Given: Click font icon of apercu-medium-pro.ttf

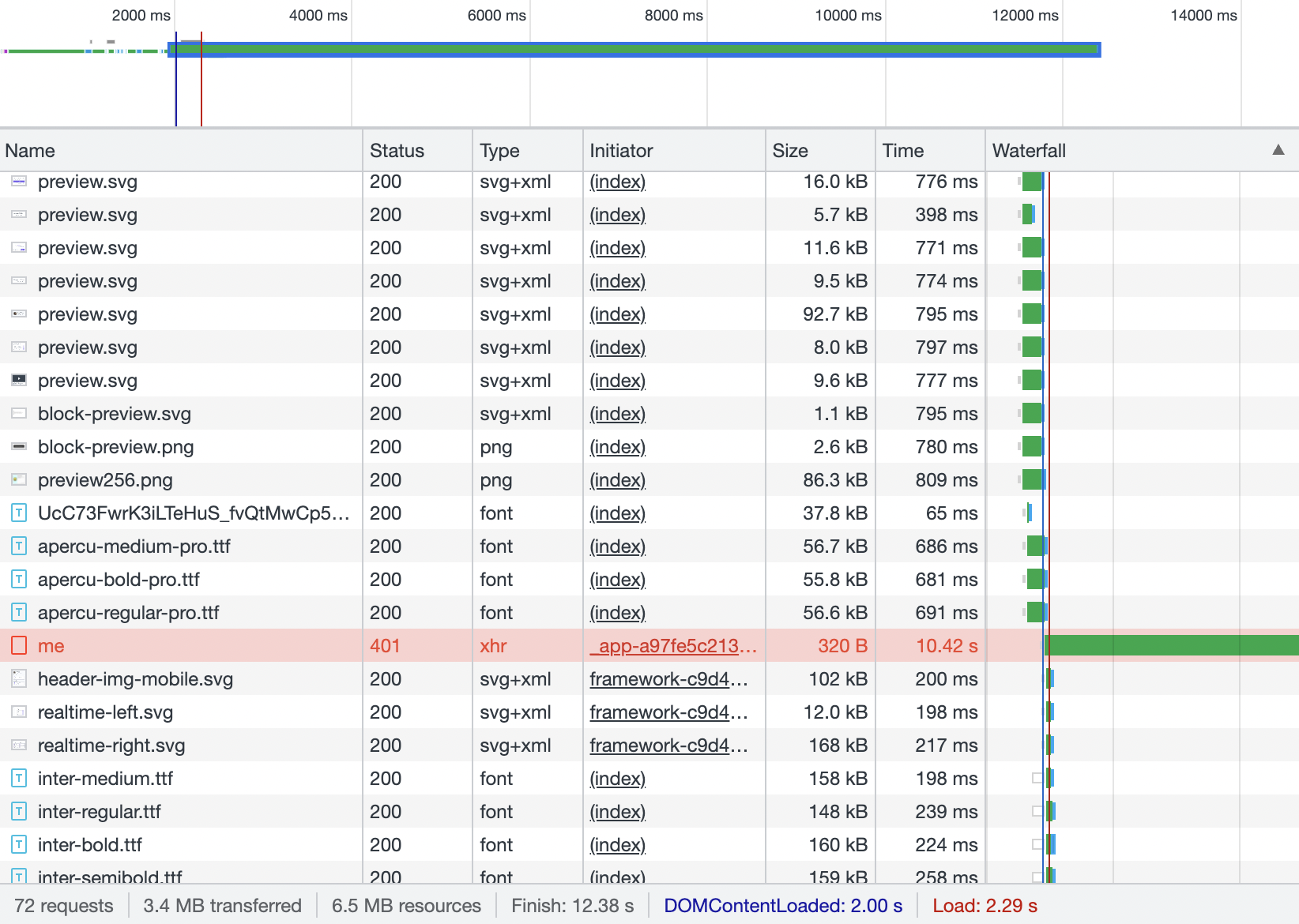Looking at the screenshot, I should click(x=19, y=546).
